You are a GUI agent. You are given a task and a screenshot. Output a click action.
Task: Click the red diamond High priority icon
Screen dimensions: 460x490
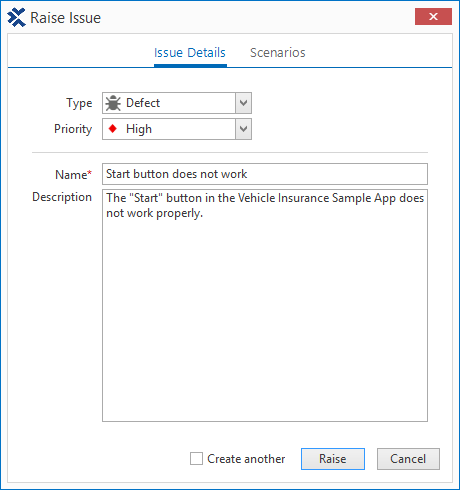[113, 129]
